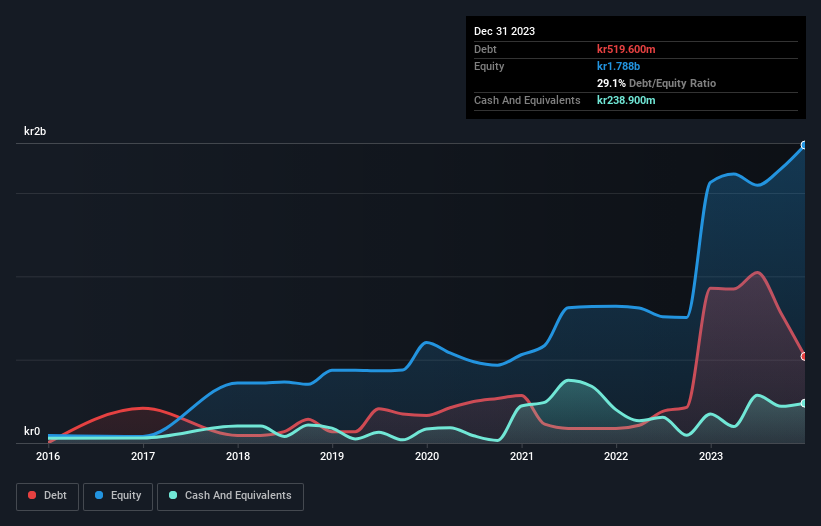Viewport: 821px width, 526px height.
Task: Click the Debt row label in tooltip
Action: pos(485,49)
